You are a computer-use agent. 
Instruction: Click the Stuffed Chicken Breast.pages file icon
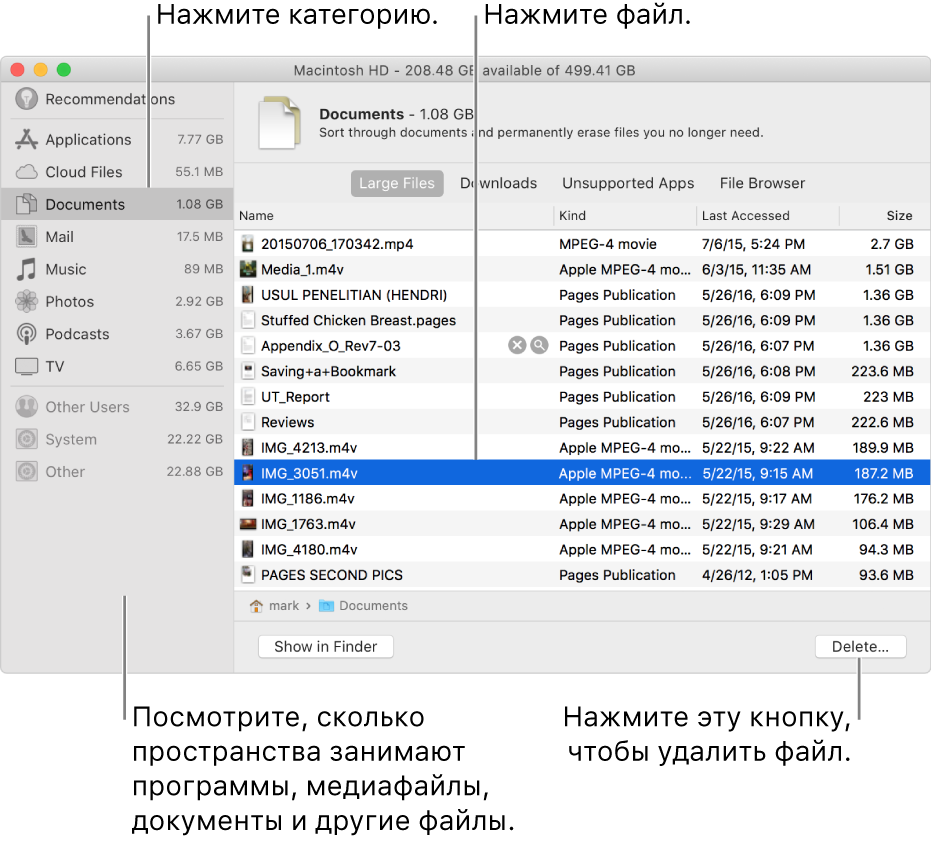(248, 320)
